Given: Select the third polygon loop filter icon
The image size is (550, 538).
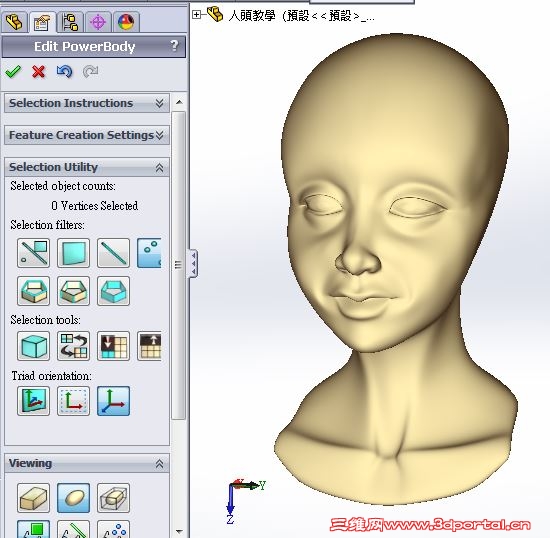Looking at the screenshot, I should (x=113, y=291).
